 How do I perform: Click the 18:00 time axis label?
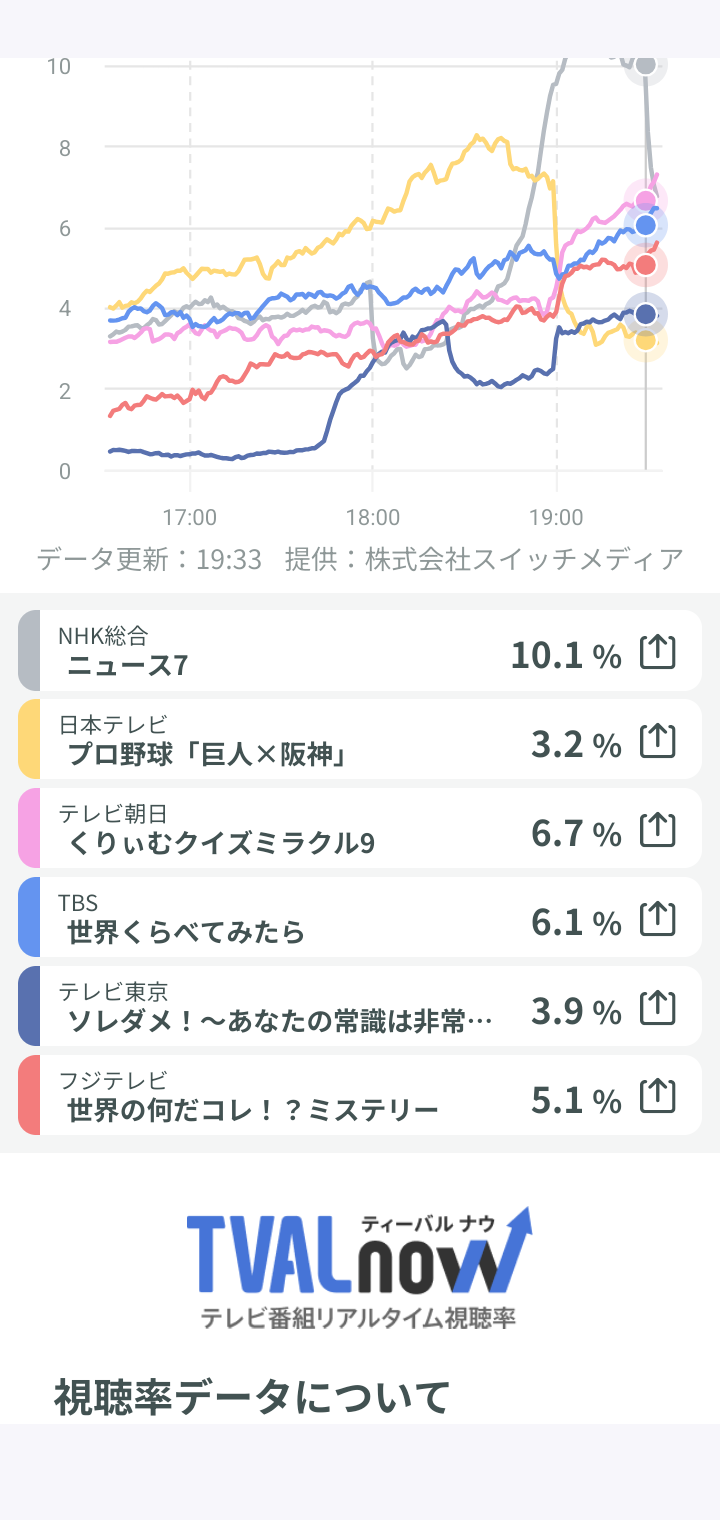(x=373, y=518)
